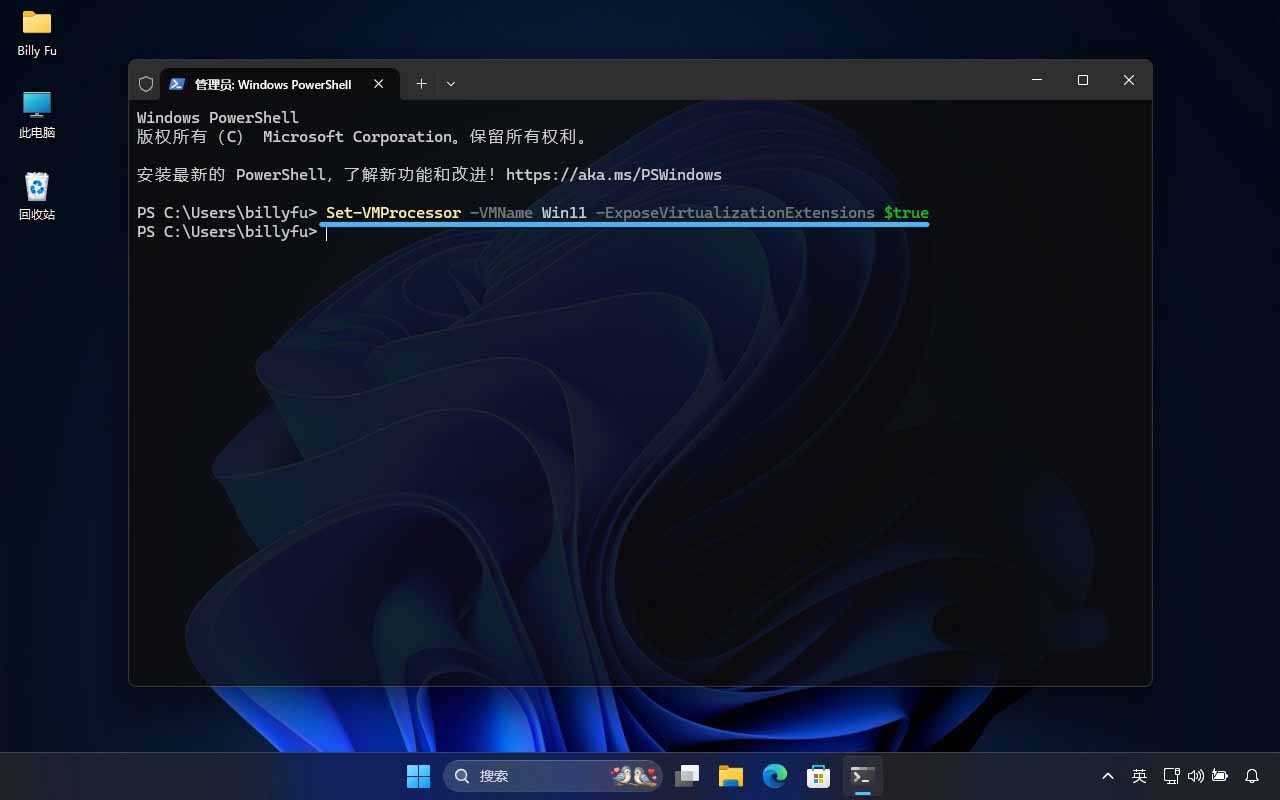This screenshot has height=800, width=1280.
Task: Minimize the Terminal window
Action: click(x=1037, y=80)
